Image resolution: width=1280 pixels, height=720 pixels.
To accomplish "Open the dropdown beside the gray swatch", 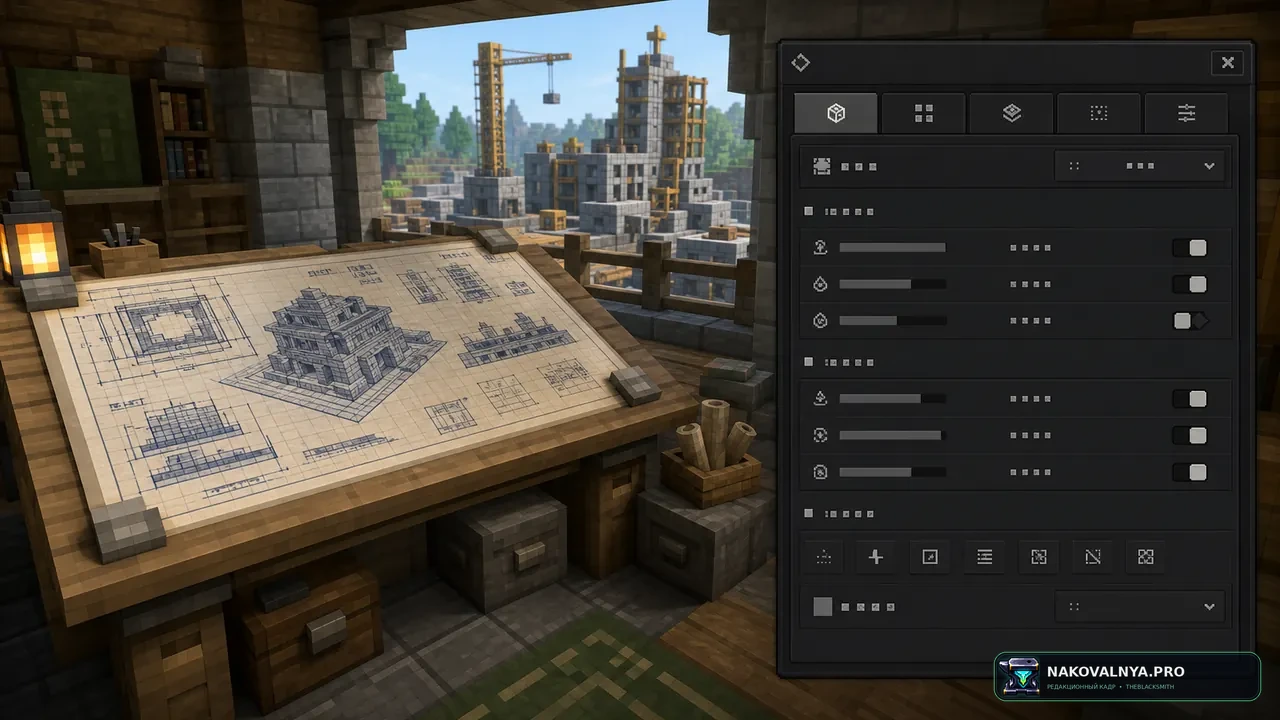I will tap(1140, 606).
